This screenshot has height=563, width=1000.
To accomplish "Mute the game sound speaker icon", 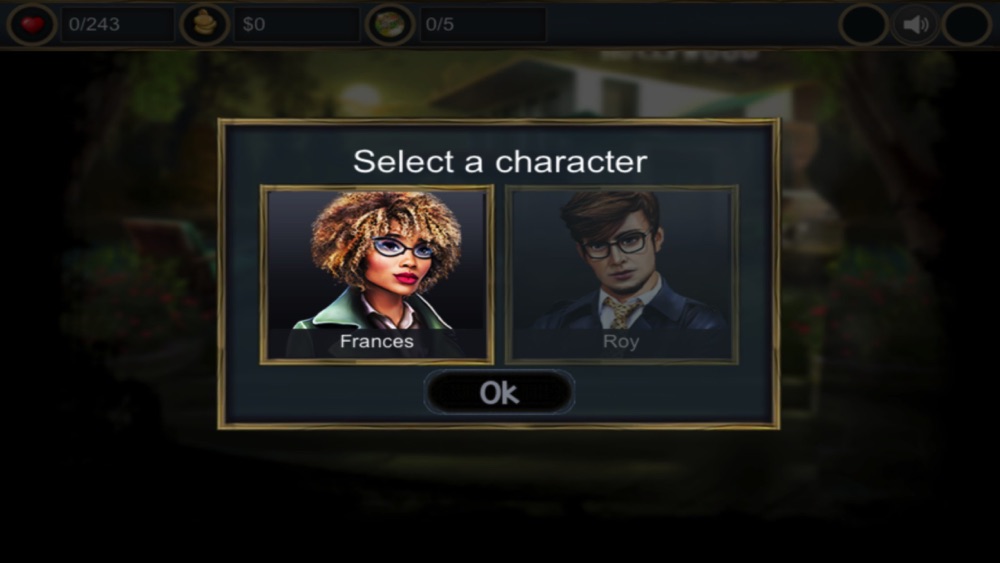I will click(x=915, y=25).
